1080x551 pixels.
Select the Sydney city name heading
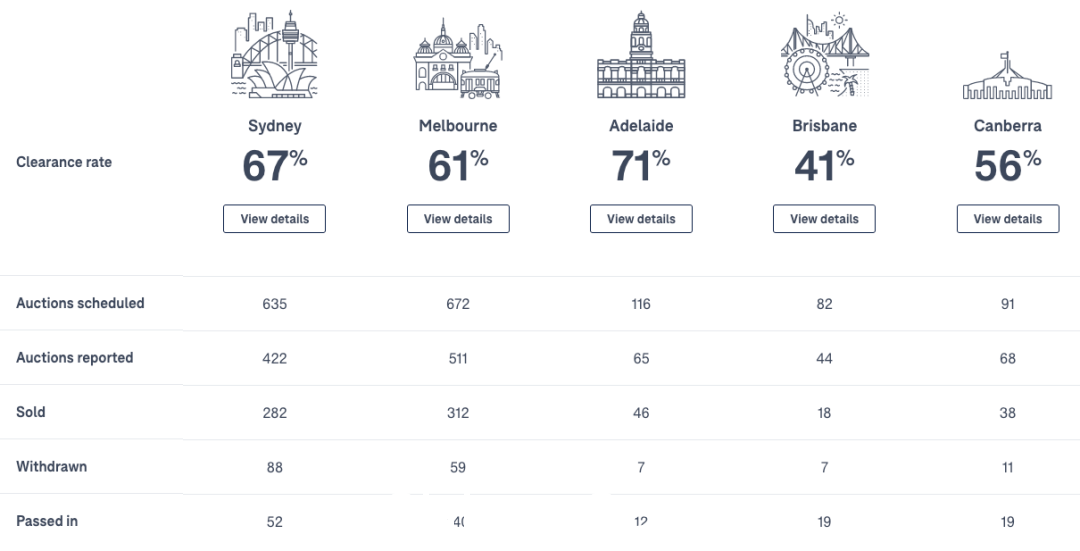tap(275, 126)
